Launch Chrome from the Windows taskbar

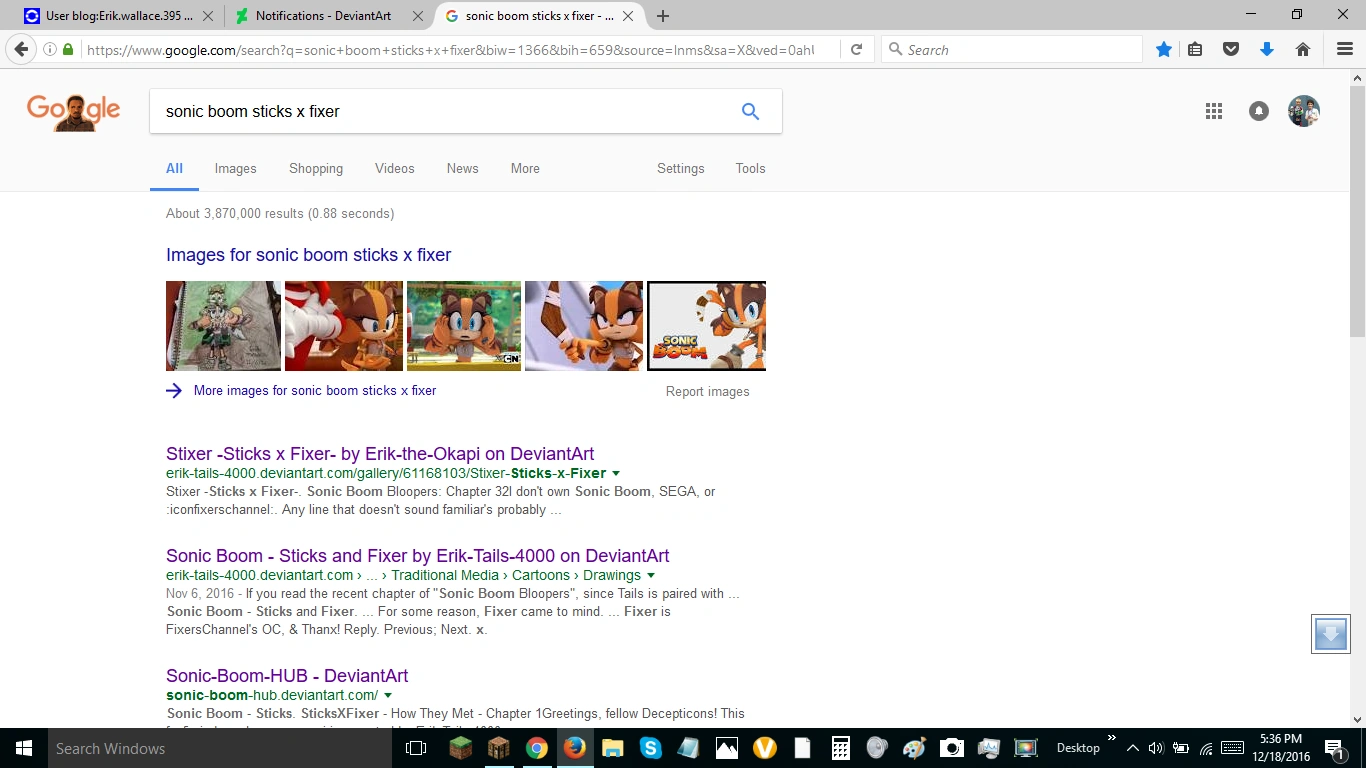coord(537,748)
